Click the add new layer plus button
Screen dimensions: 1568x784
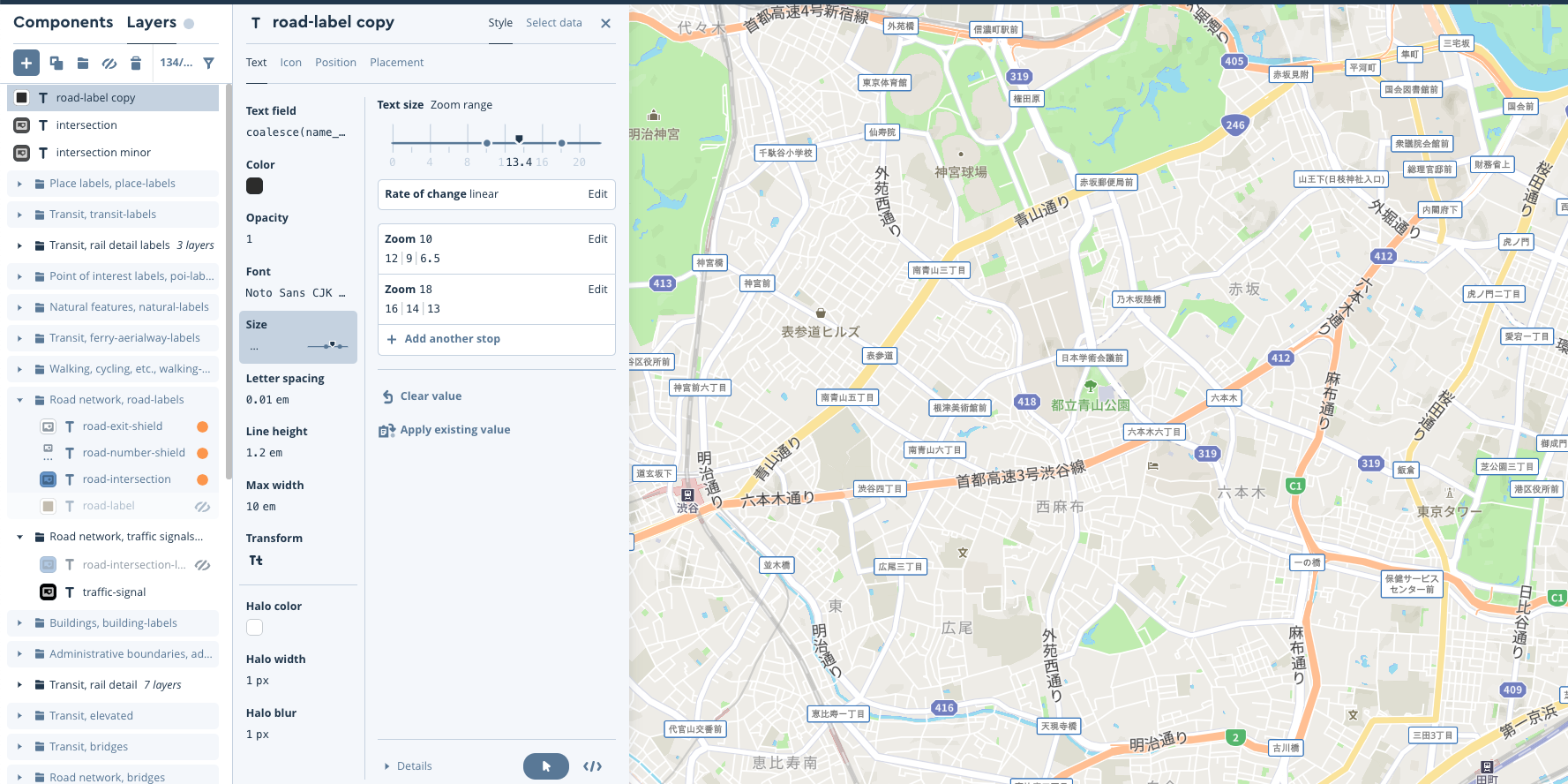tap(26, 63)
